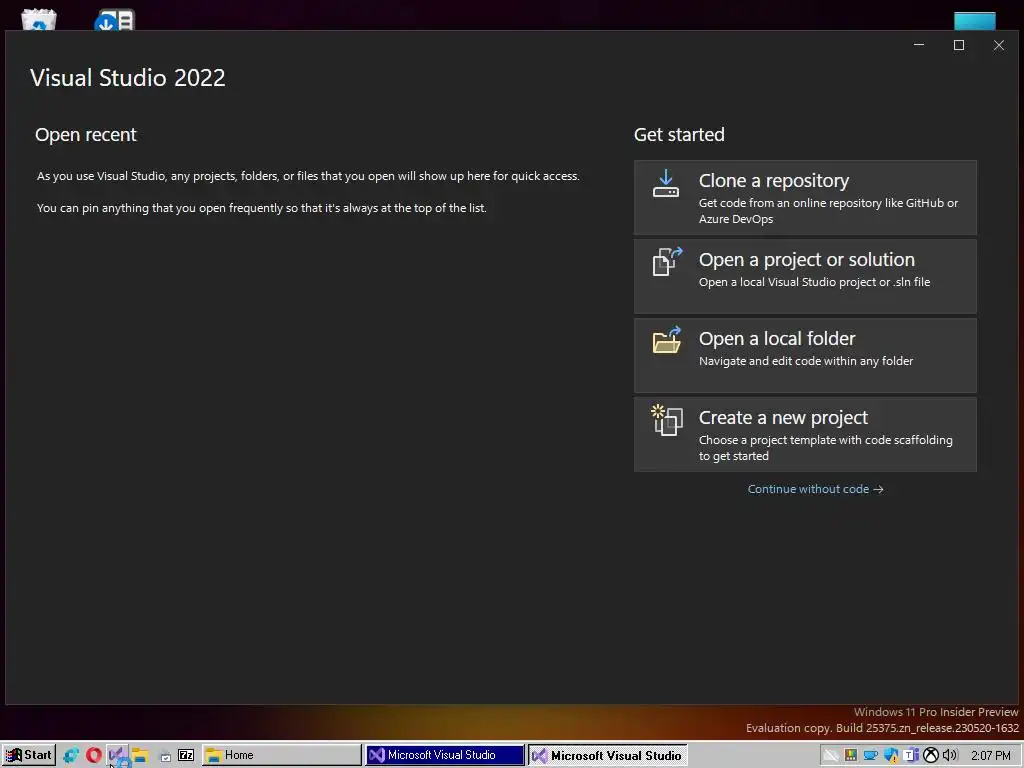Click the blue gear quick launch icon
Viewport: 1024px width, 768px height.
coord(71,756)
